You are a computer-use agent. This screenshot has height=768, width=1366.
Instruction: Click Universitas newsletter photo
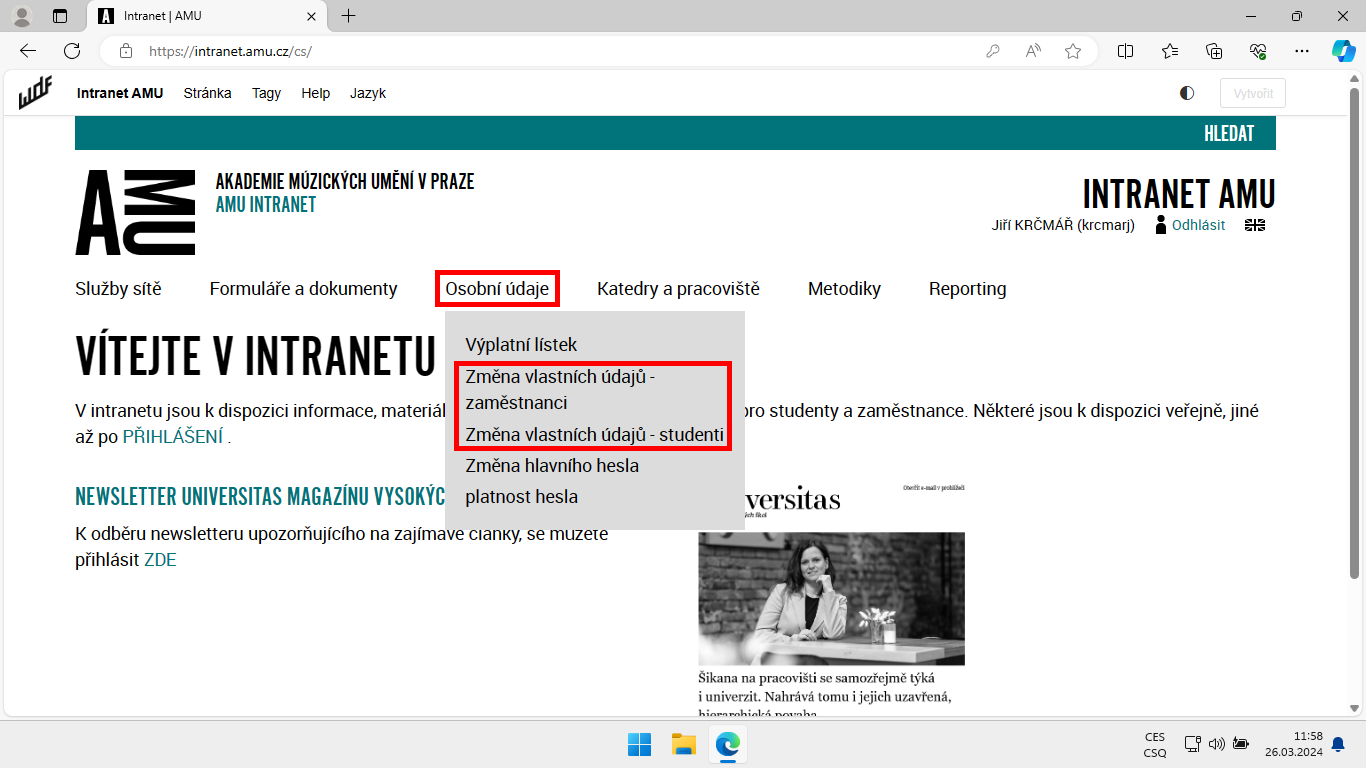pyautogui.click(x=831, y=599)
